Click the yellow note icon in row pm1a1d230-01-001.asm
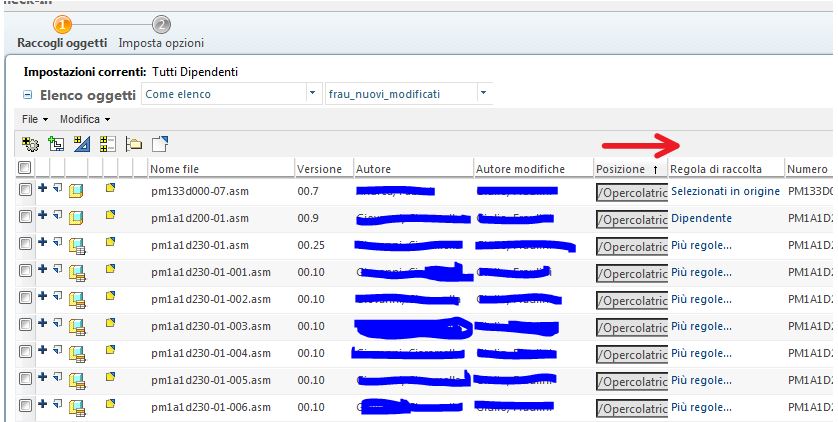The height and width of the screenshot is (422, 838). 110,269
